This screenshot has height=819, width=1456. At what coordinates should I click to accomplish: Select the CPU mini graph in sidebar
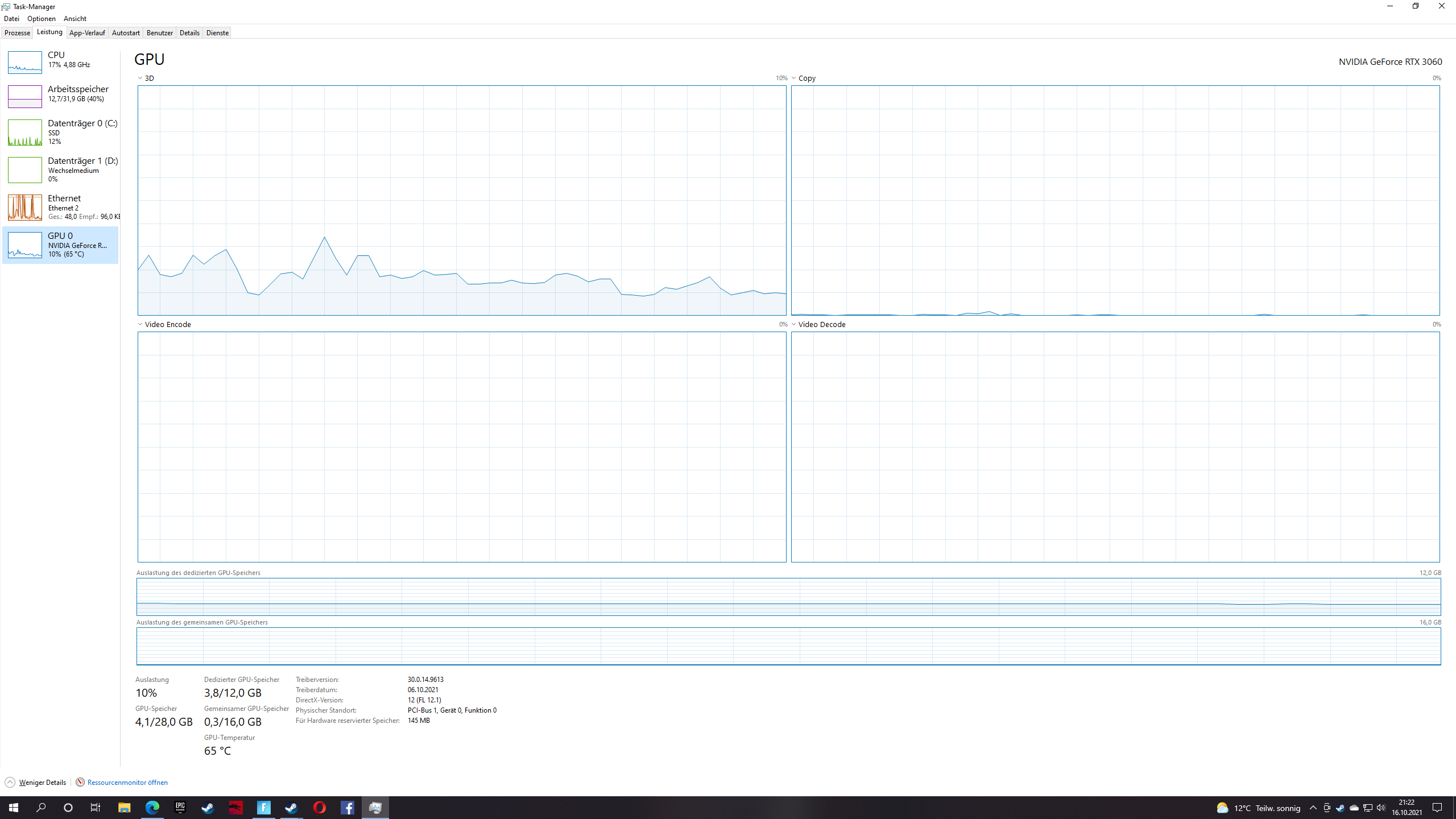[x=24, y=63]
